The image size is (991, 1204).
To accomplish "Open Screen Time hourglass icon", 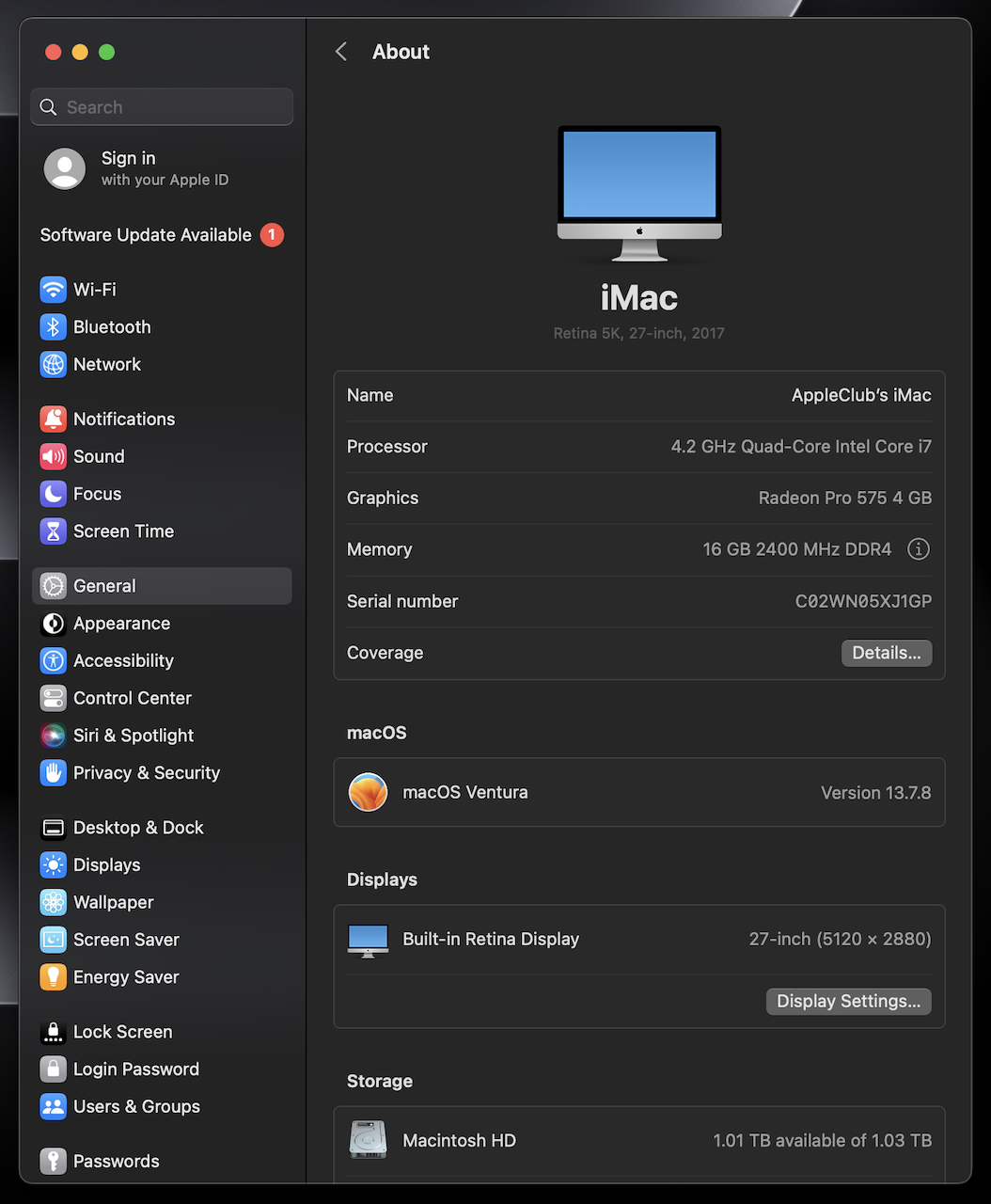I will coord(54,531).
